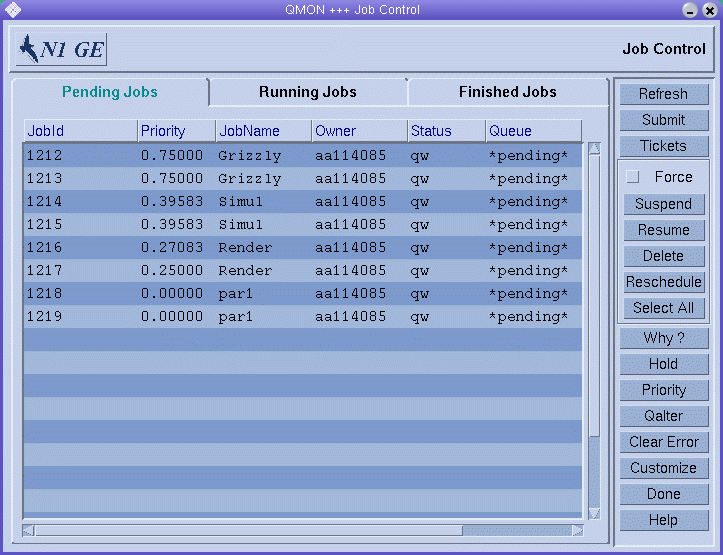Click the Select All button

point(664,307)
